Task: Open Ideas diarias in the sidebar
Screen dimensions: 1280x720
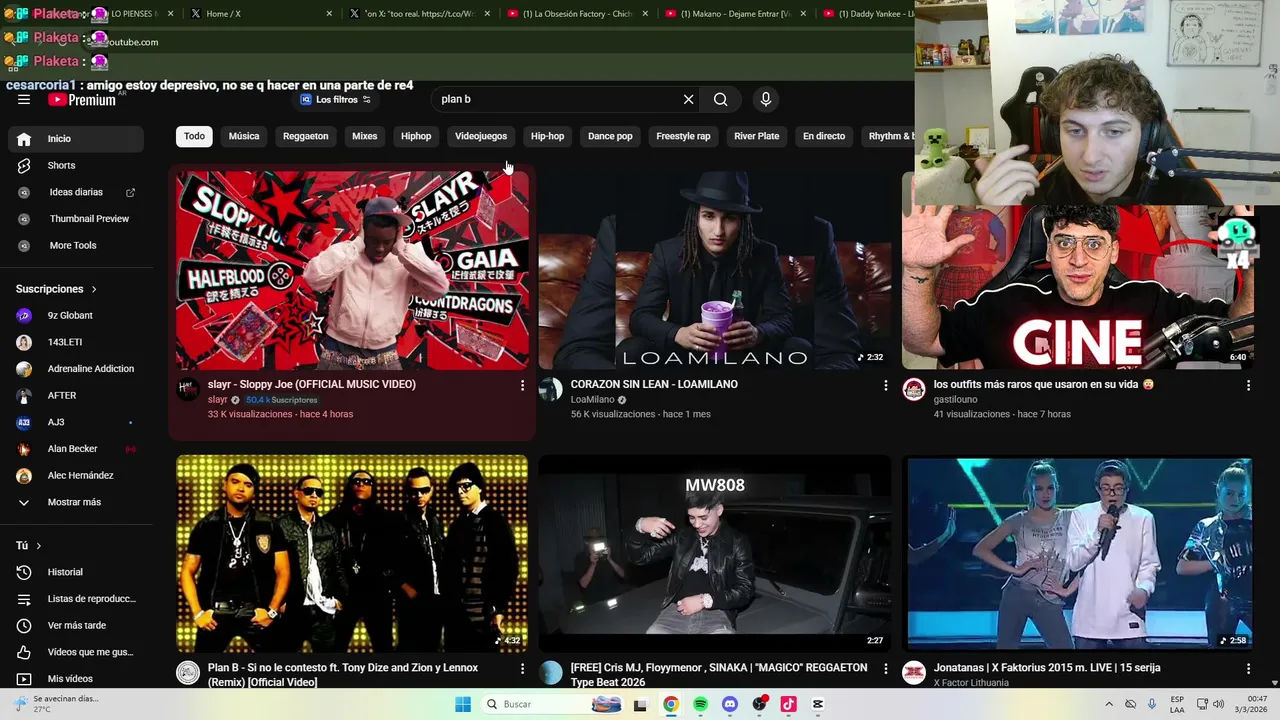Action: pos(76,192)
